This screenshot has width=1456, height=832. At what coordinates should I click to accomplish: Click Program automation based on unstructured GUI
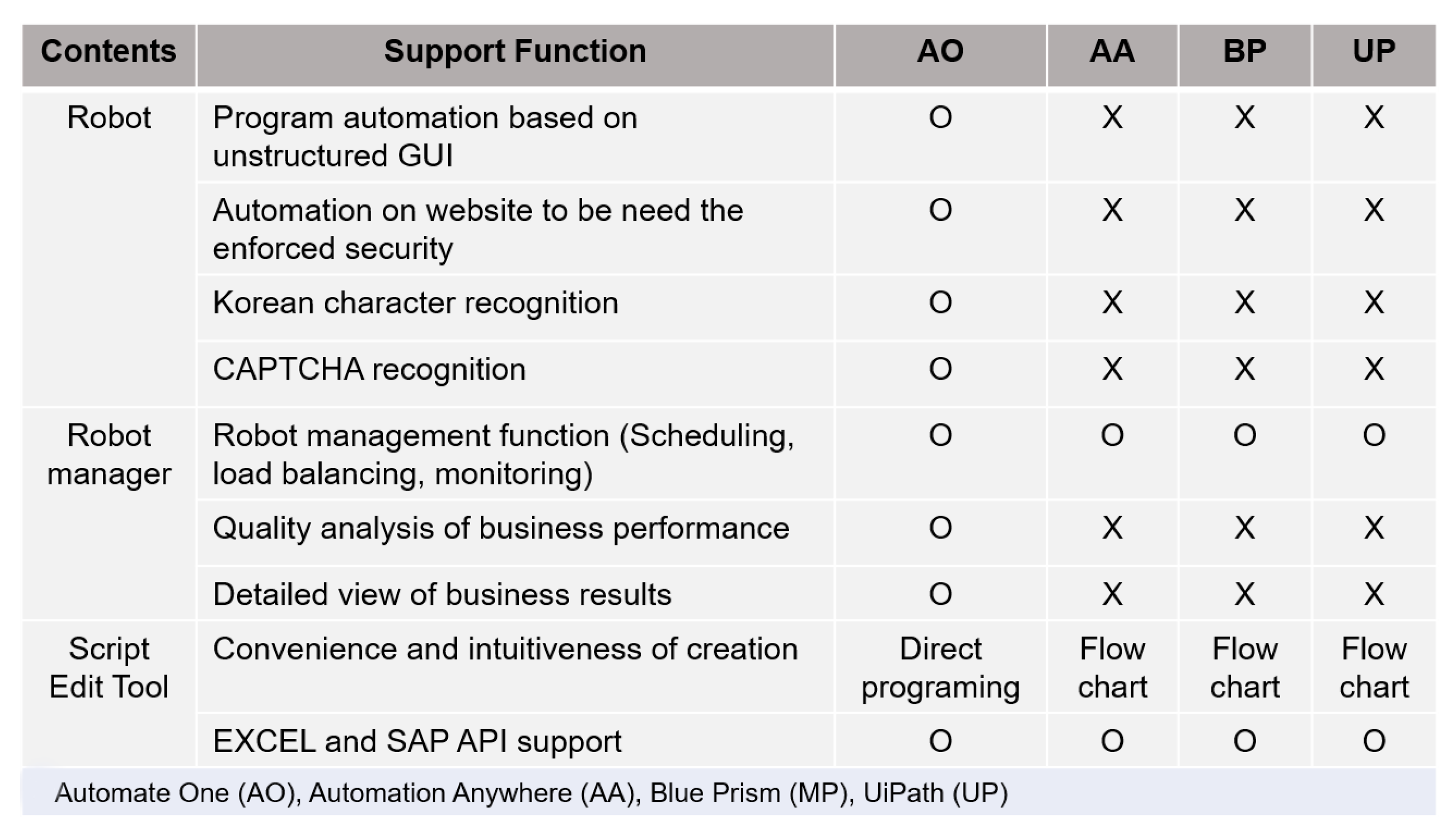click(x=425, y=136)
